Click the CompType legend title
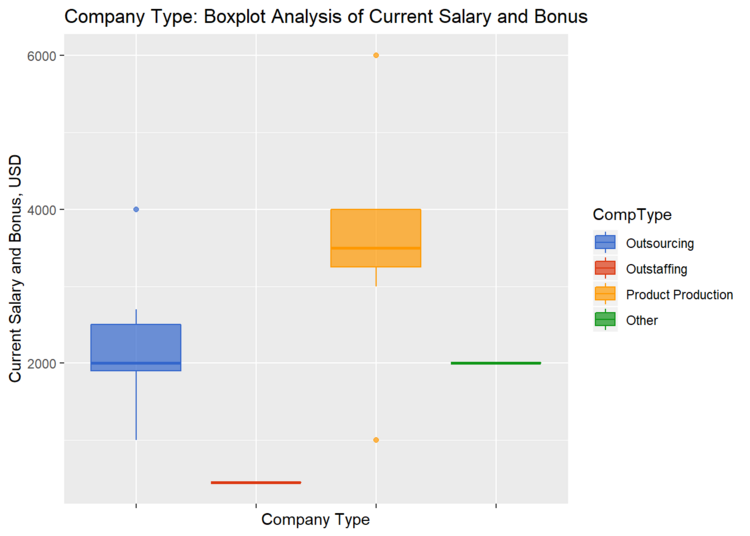This screenshot has height=536, width=750. click(631, 214)
